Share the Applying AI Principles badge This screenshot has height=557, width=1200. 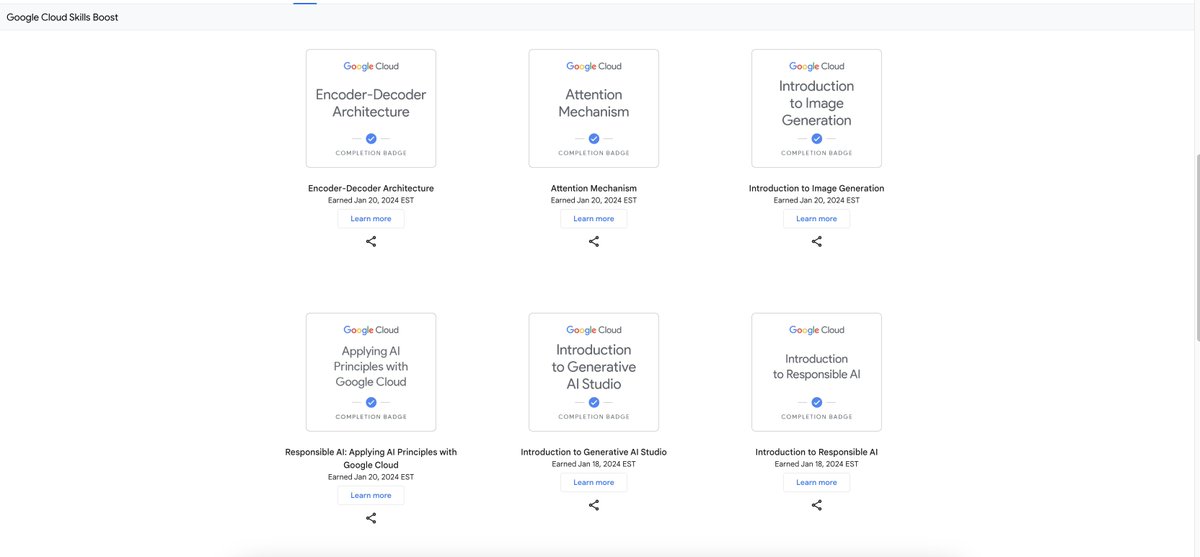[x=371, y=518]
